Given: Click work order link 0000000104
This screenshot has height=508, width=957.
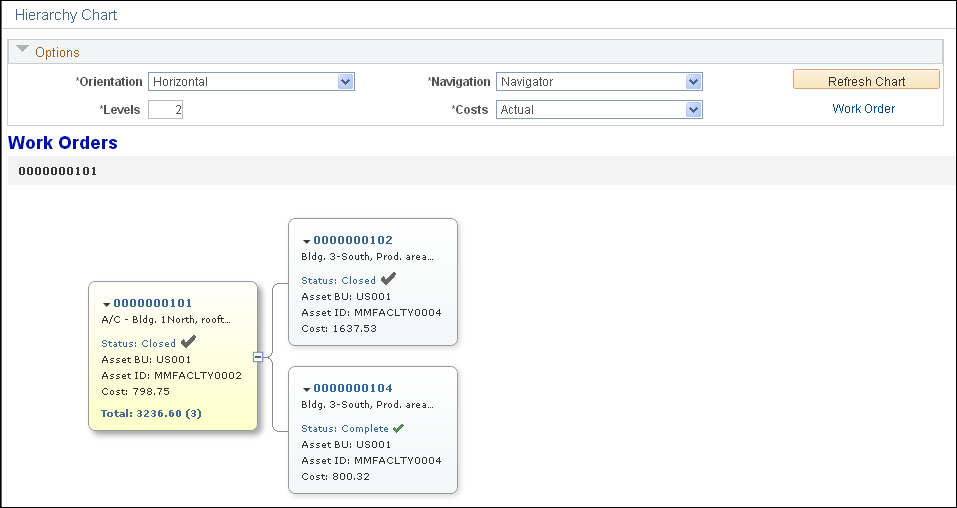Looking at the screenshot, I should 353,388.
